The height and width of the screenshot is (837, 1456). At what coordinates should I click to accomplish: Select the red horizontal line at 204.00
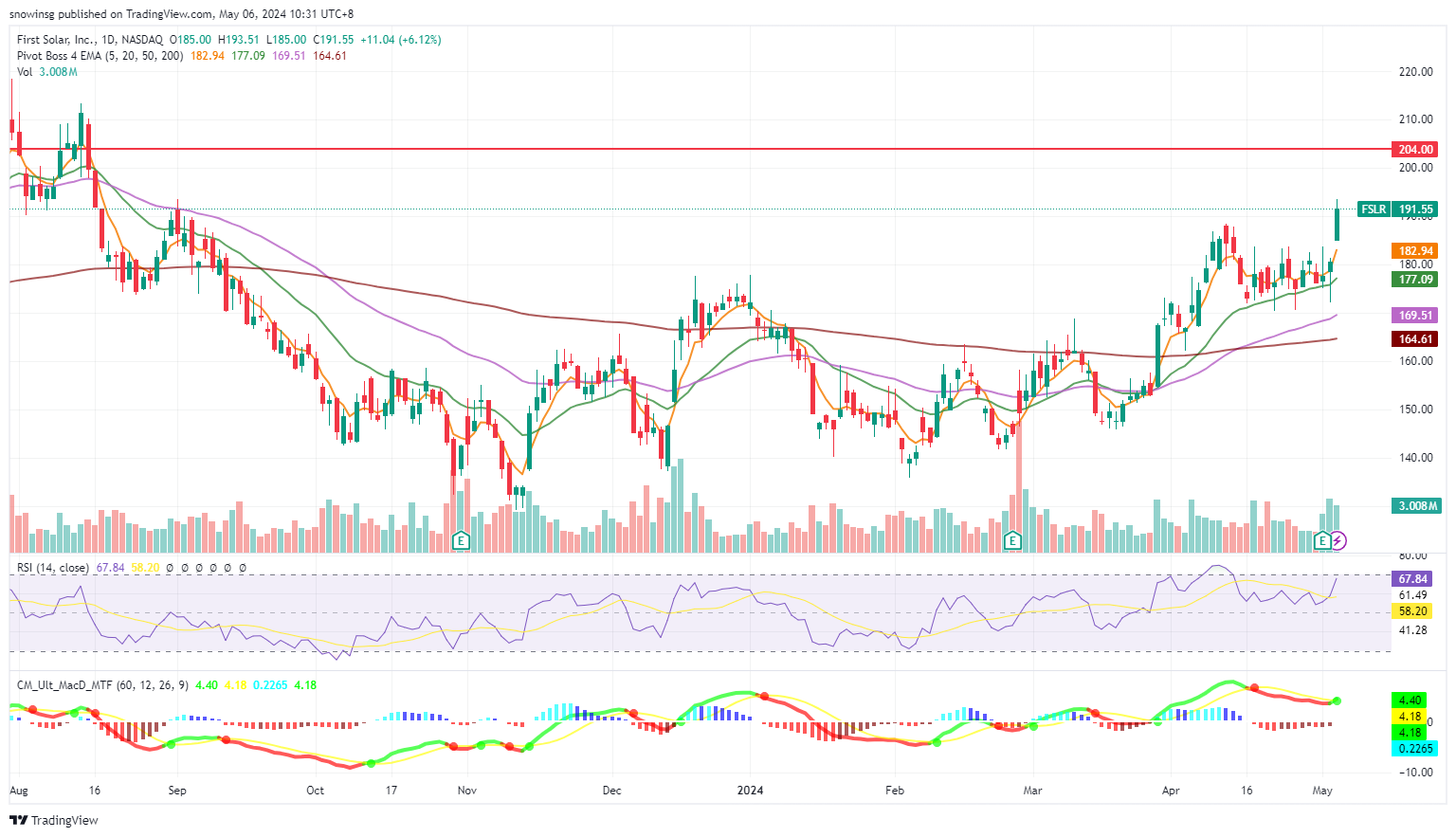click(701, 149)
